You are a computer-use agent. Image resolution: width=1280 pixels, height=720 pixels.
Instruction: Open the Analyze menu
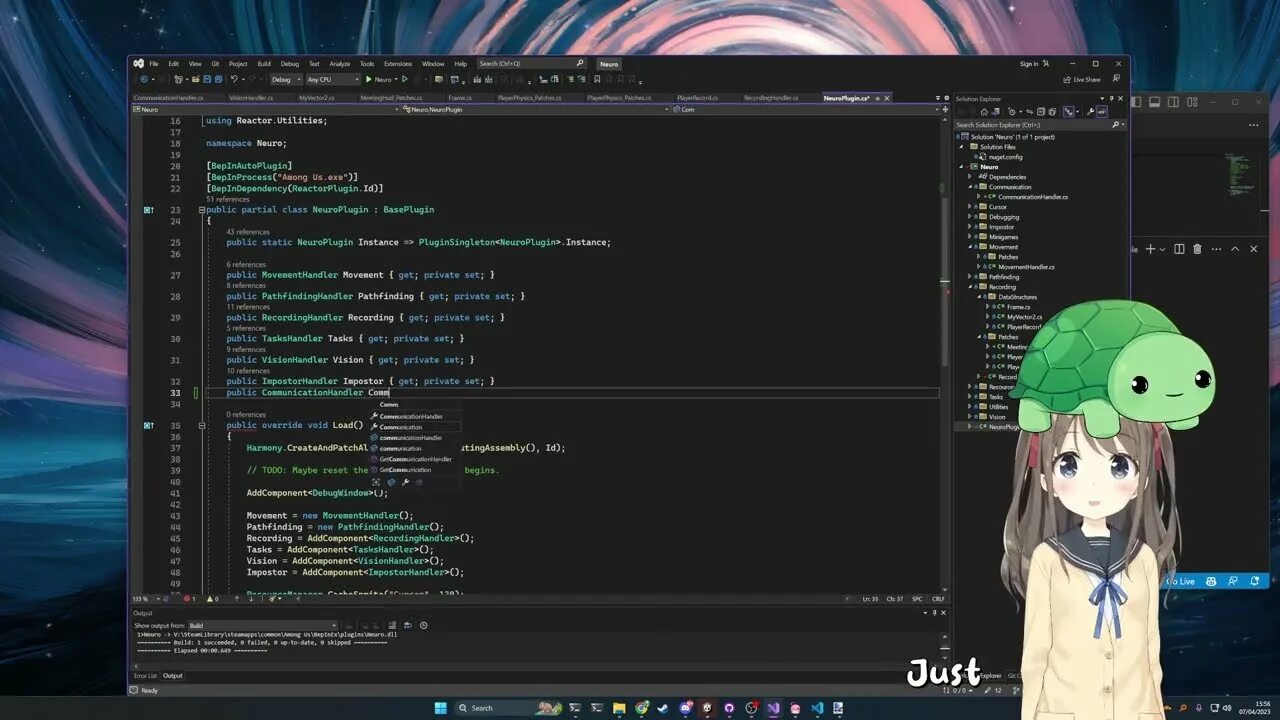(340, 64)
